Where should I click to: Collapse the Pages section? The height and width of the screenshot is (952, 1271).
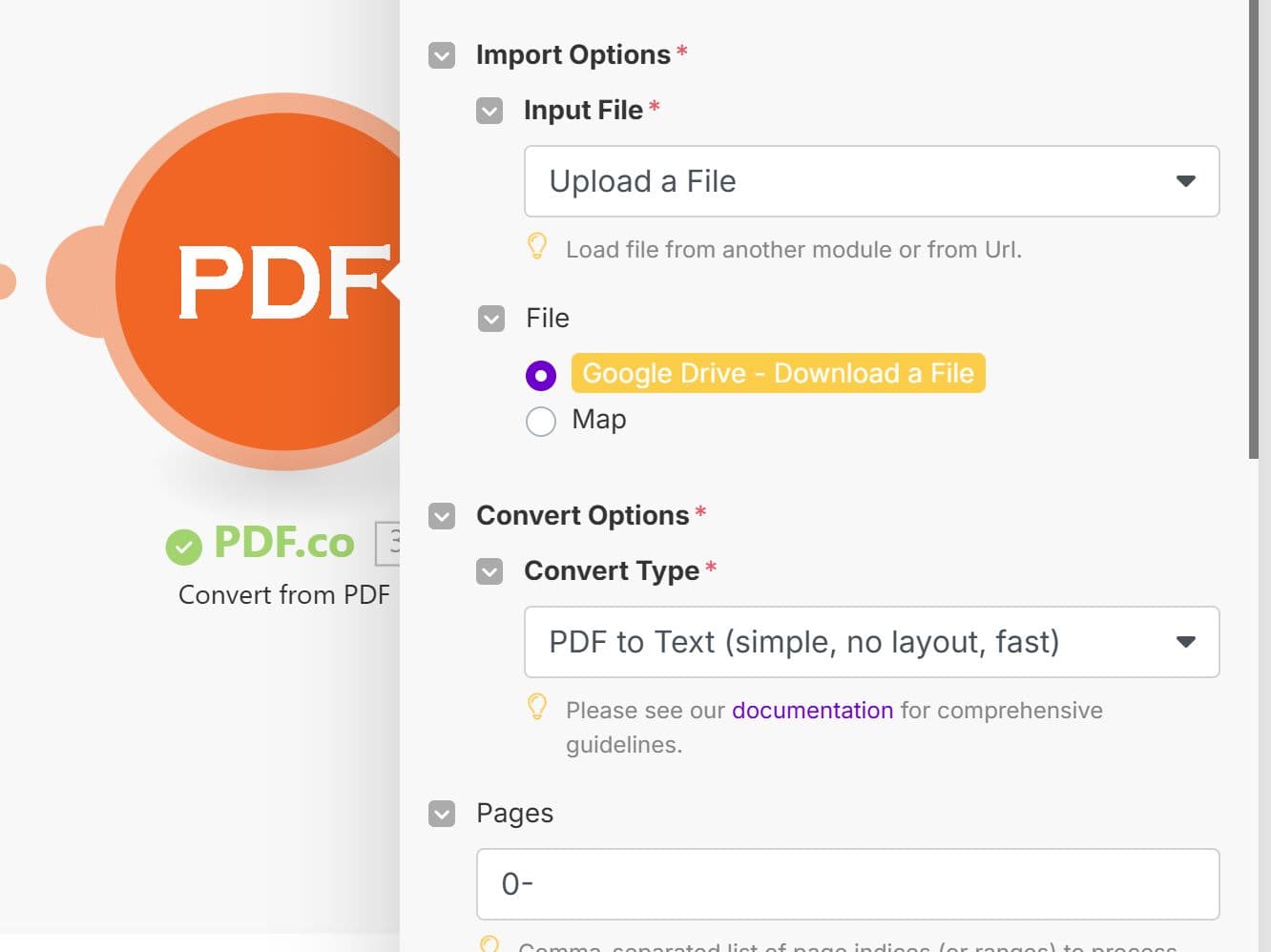pos(441,814)
